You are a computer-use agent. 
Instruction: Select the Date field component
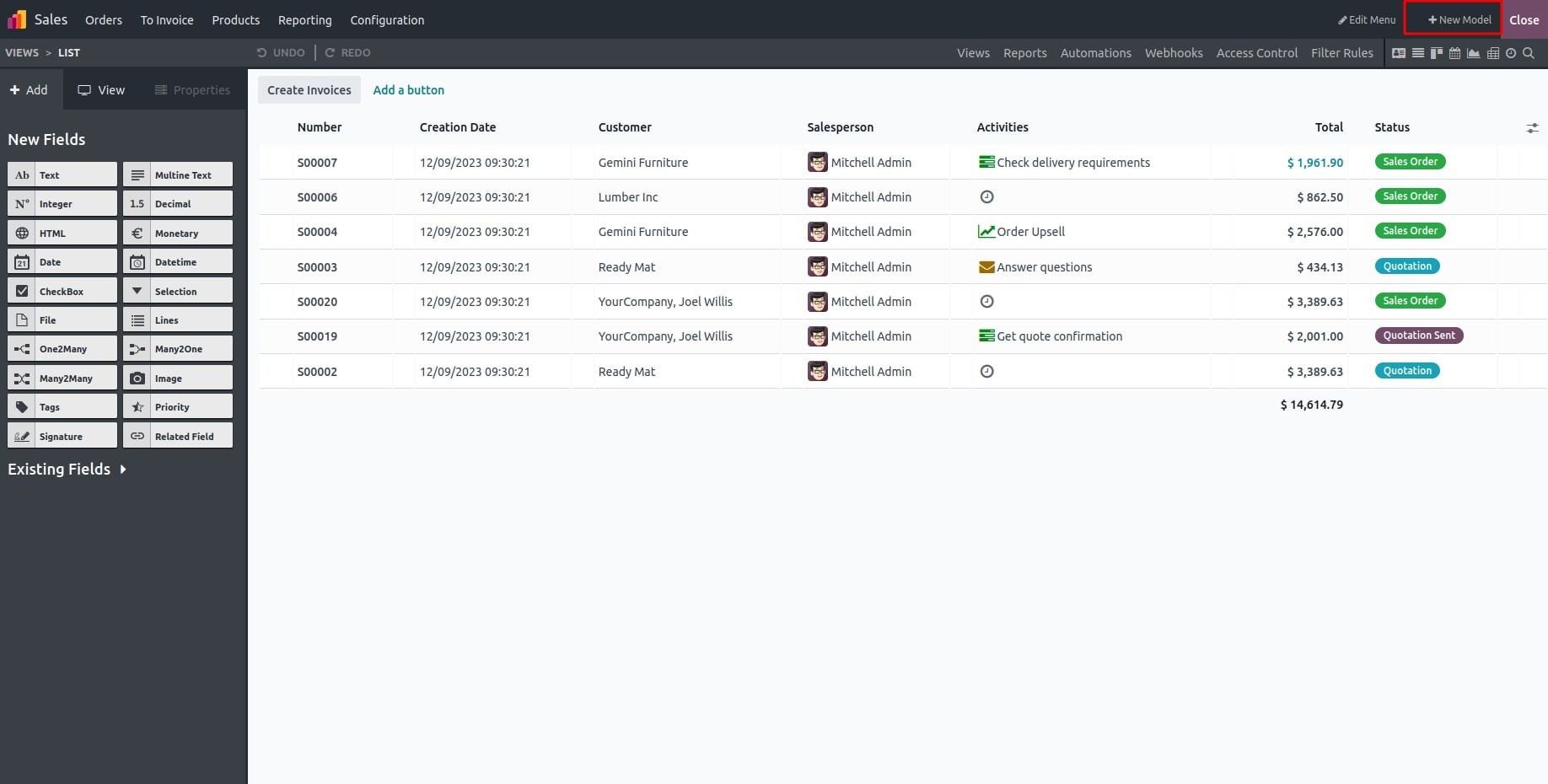(x=62, y=261)
